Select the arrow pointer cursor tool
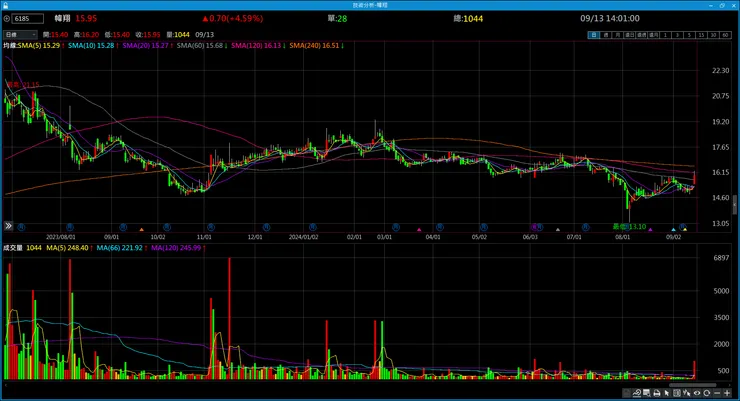Screen dimensions: 740x401 666,393
